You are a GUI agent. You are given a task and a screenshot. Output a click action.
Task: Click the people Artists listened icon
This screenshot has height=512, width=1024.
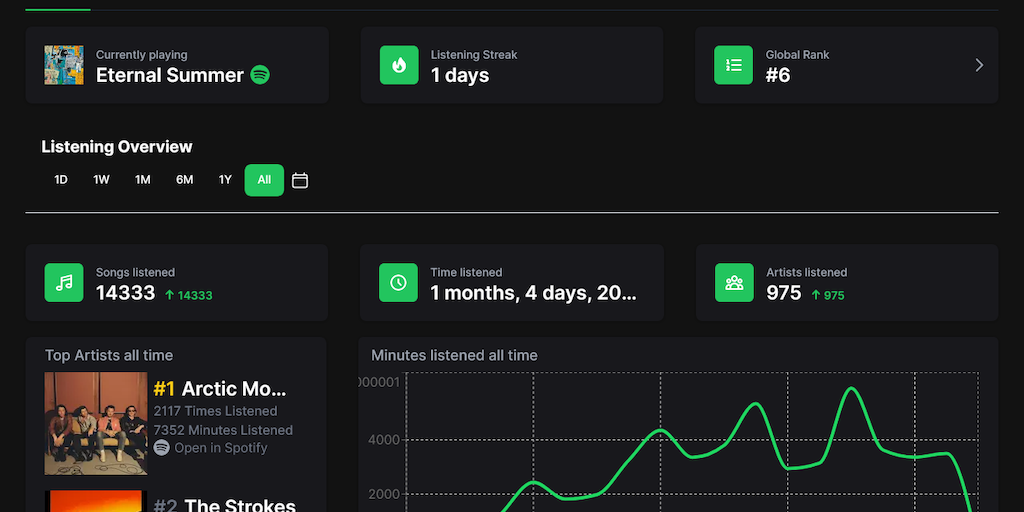tap(734, 282)
